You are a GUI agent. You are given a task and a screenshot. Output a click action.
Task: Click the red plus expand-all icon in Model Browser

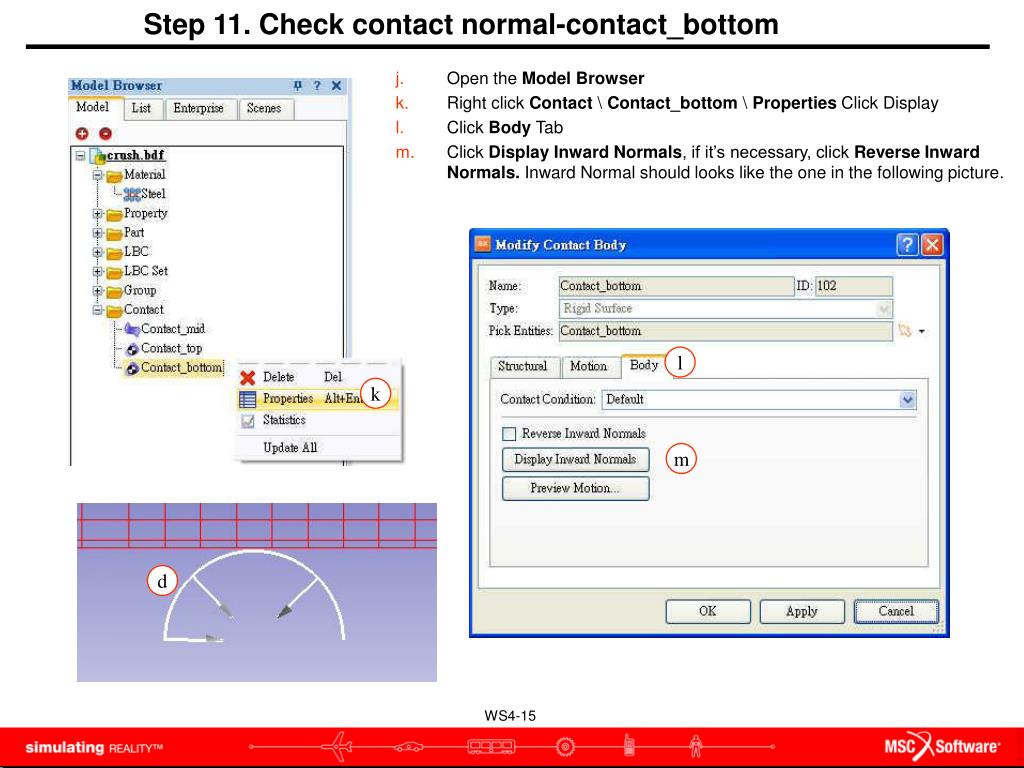click(82, 134)
